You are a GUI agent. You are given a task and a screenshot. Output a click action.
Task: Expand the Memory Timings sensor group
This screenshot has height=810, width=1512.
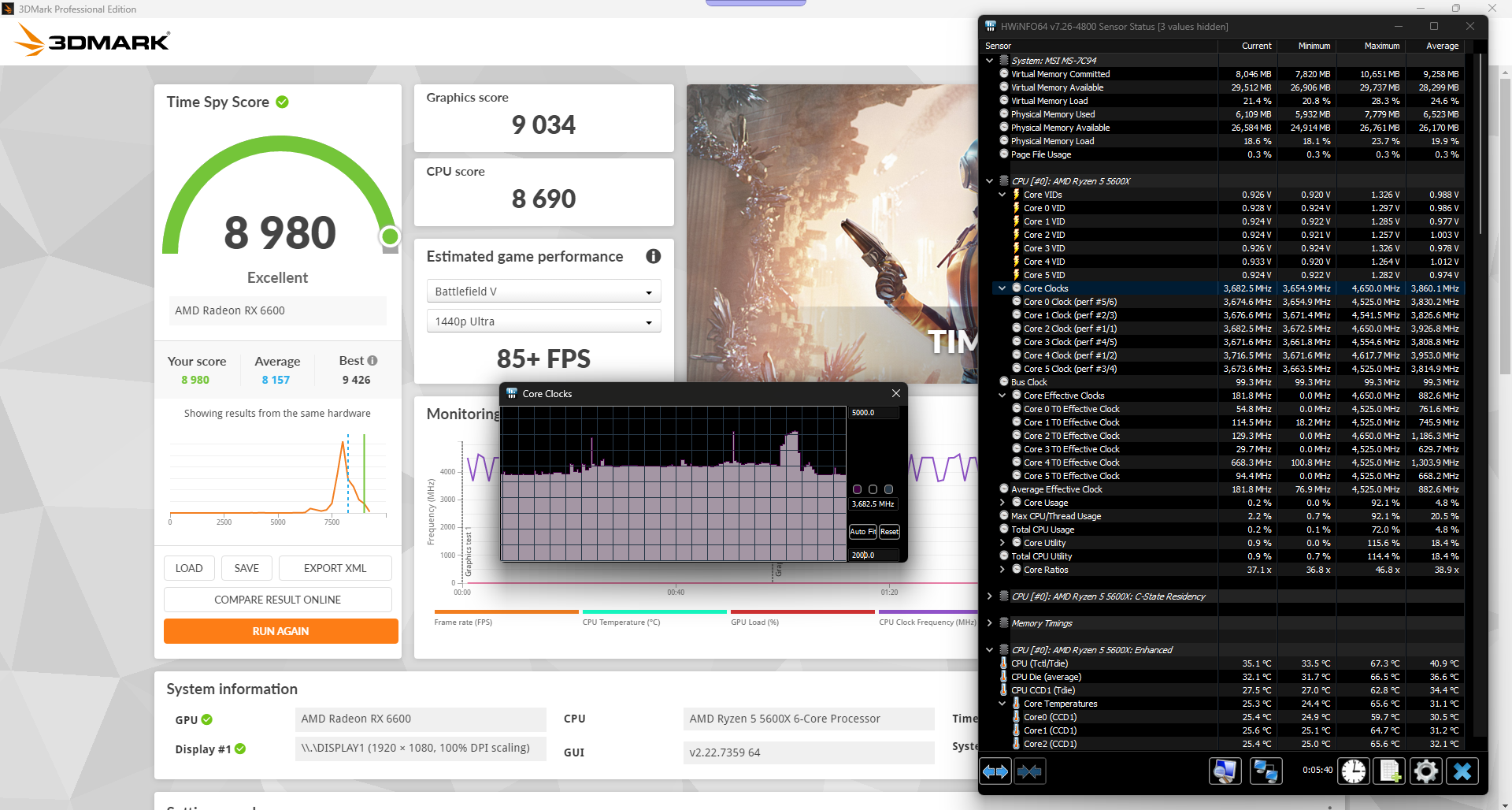[x=990, y=623]
